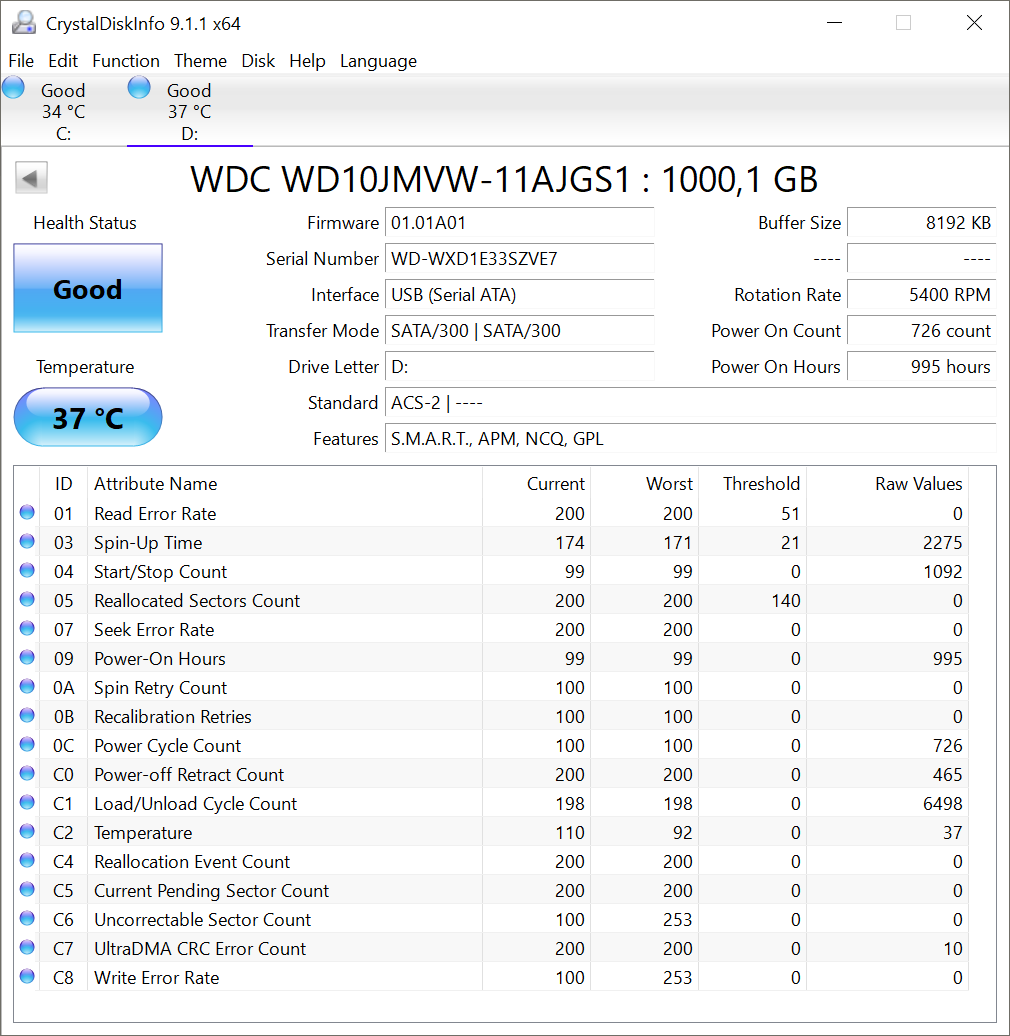Click the status dot for Recalibration Retries
Viewport: 1010px width, 1036px height.
click(27, 716)
